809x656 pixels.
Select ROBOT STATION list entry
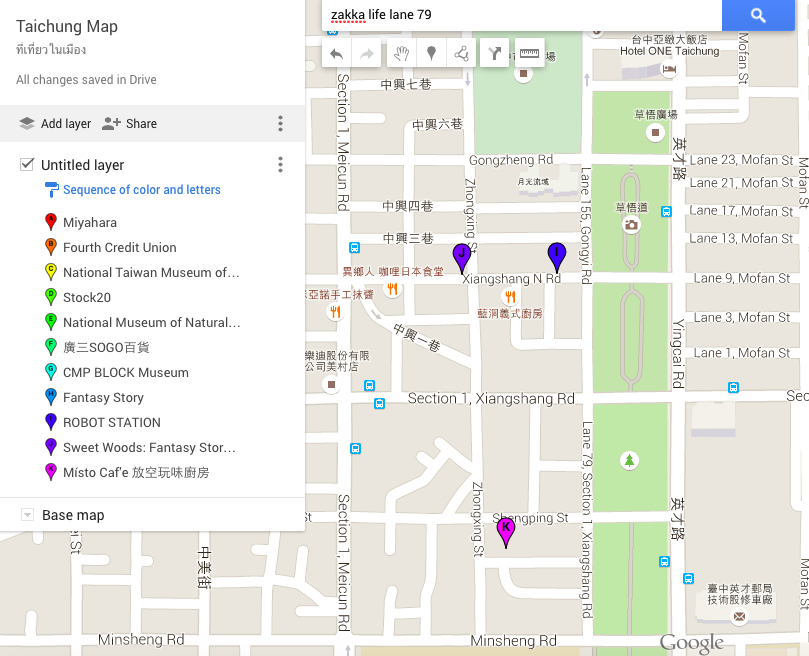pos(111,422)
